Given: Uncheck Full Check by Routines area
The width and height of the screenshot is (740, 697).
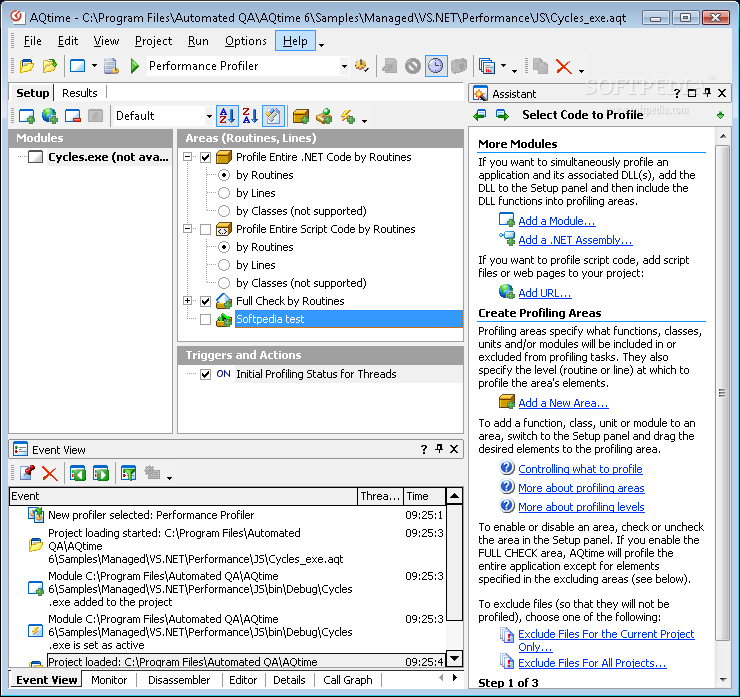Looking at the screenshot, I should click(205, 301).
